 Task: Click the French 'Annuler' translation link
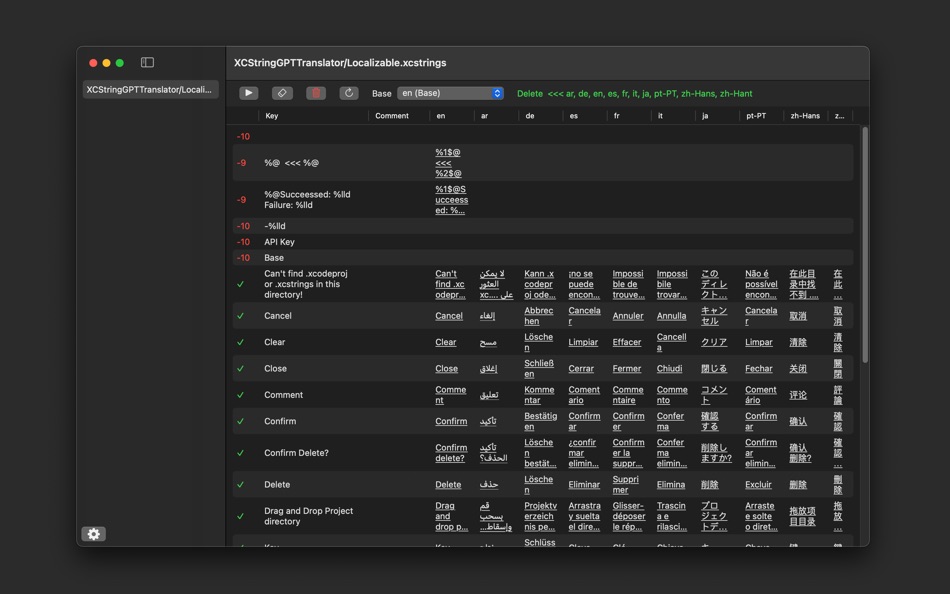tap(628, 316)
